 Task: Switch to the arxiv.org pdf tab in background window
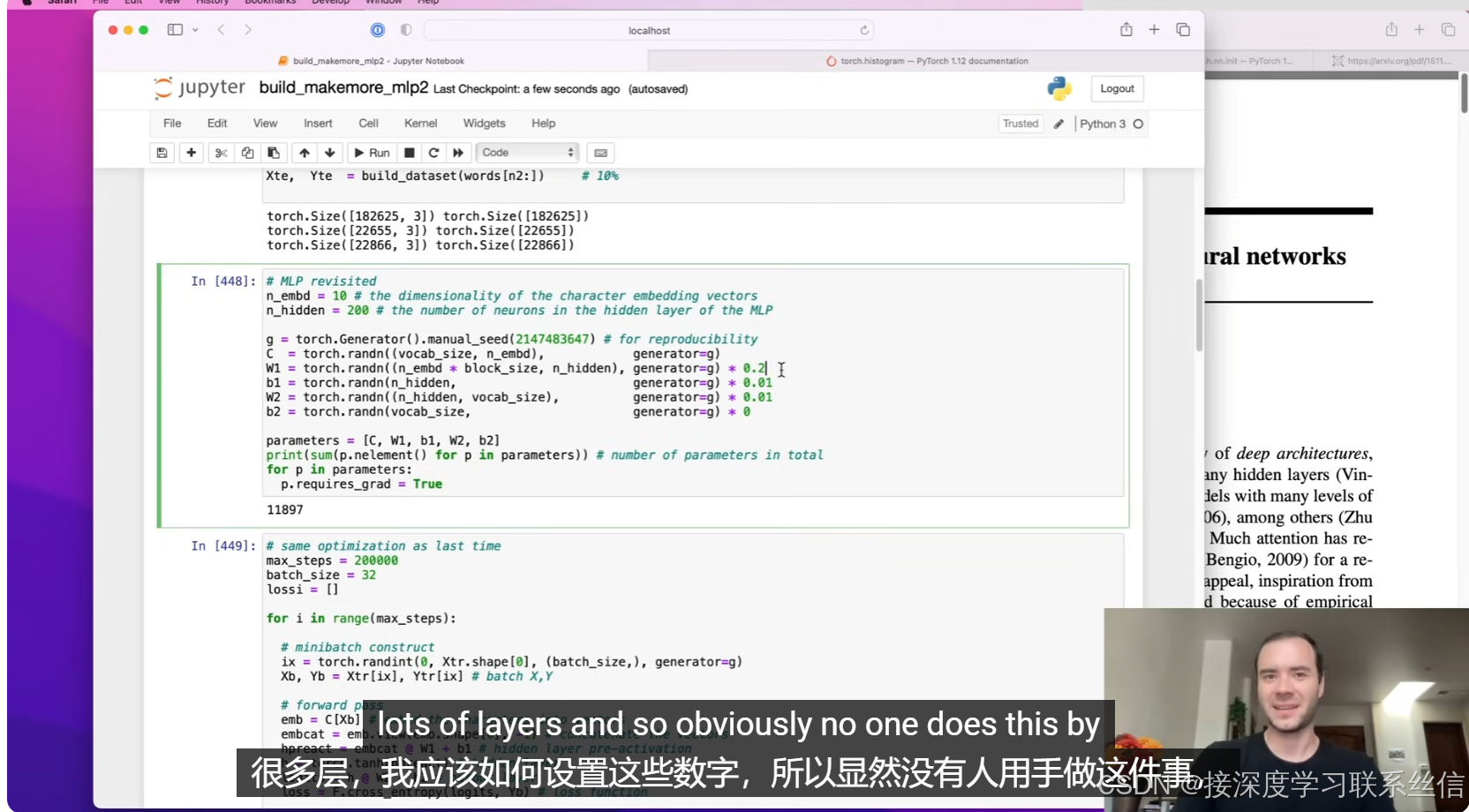click(x=1390, y=61)
